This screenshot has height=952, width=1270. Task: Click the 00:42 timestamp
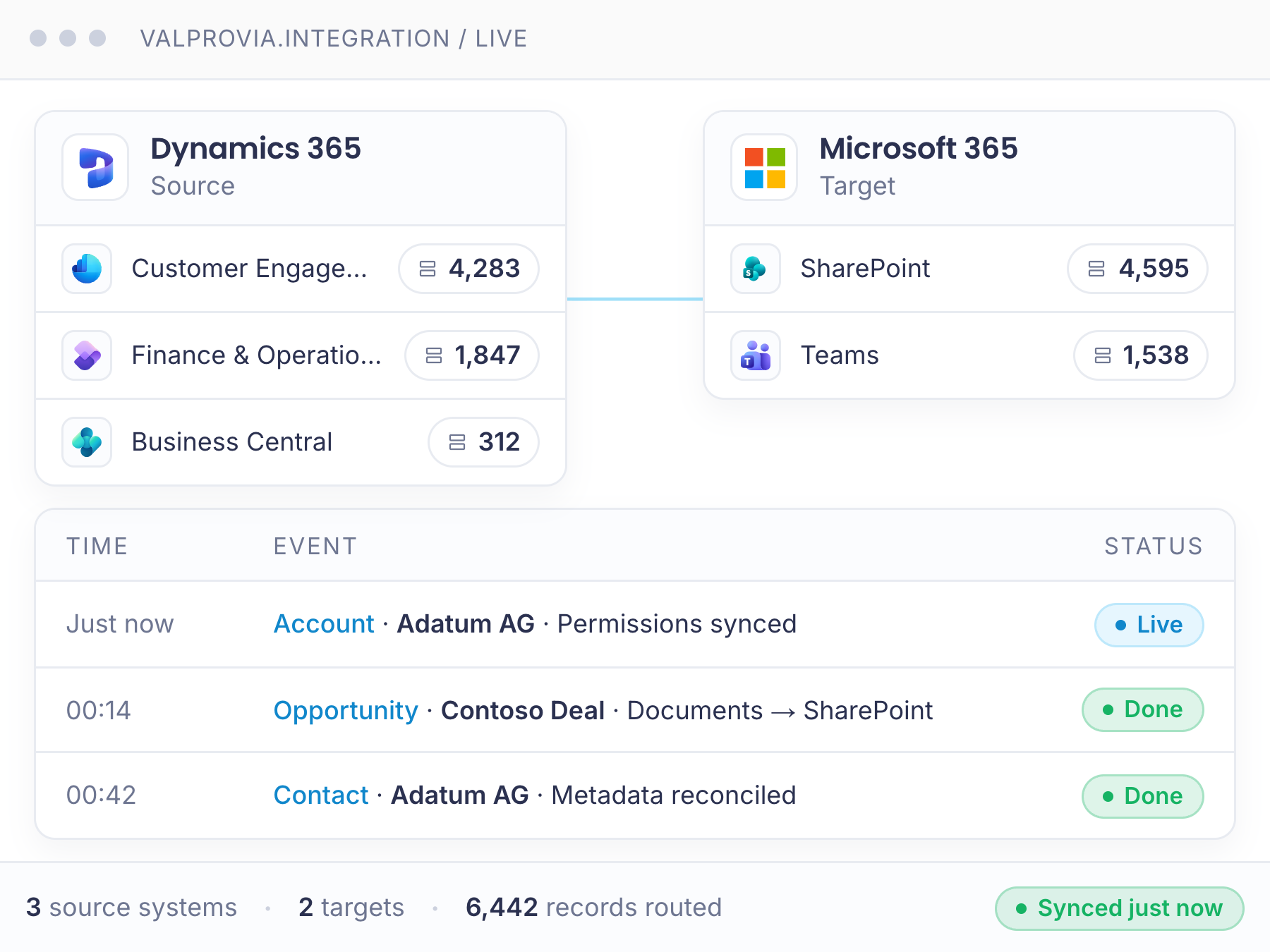(101, 795)
